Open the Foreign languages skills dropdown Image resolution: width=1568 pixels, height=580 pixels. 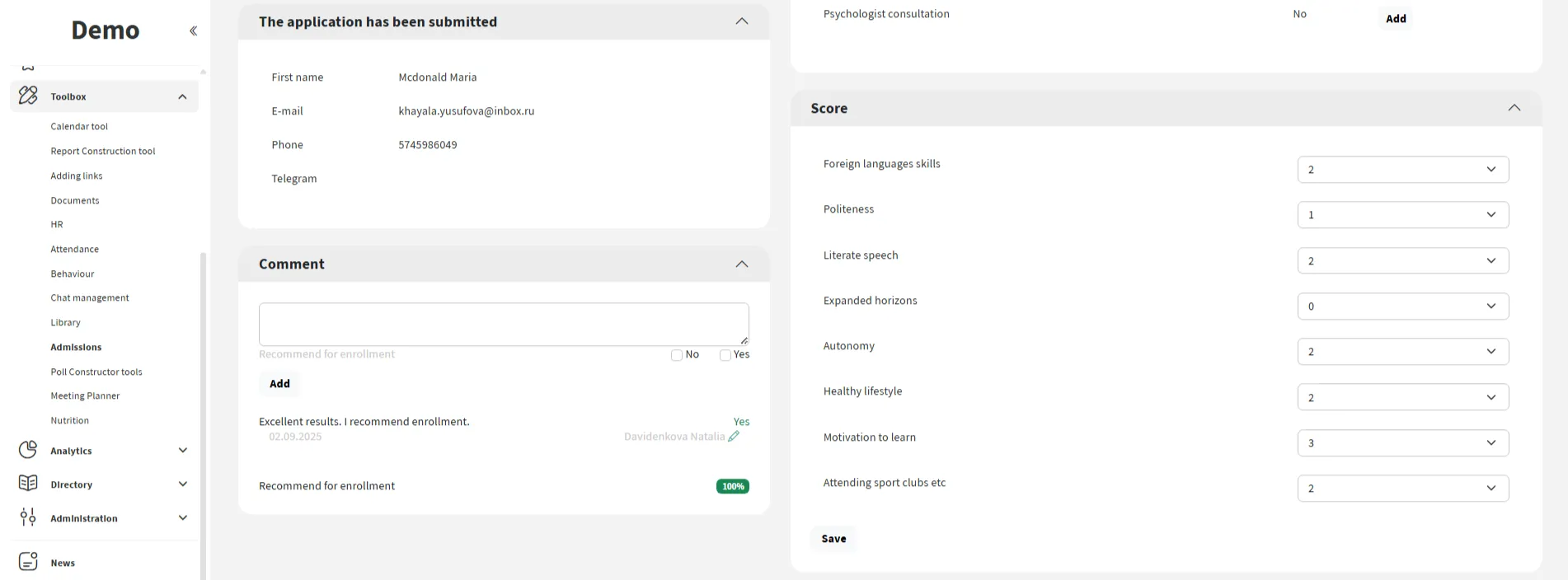click(1402, 170)
